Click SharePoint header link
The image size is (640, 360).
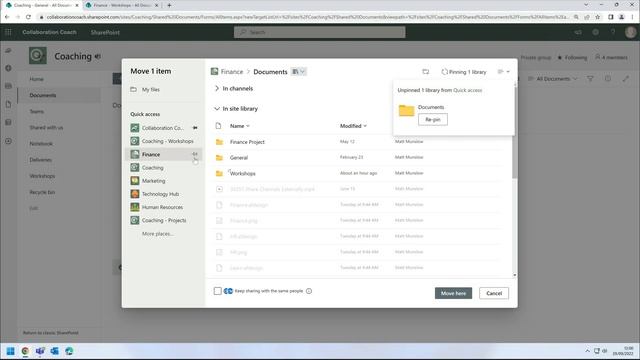(105, 32)
